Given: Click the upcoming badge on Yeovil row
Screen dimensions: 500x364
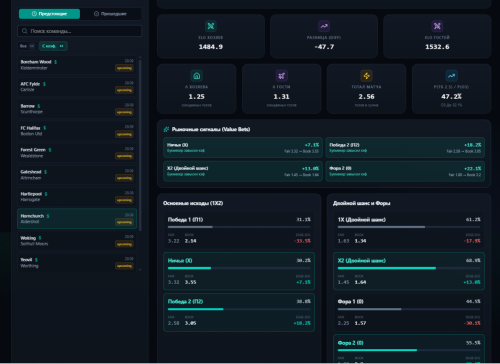Looking at the screenshot, I should (x=124, y=266).
